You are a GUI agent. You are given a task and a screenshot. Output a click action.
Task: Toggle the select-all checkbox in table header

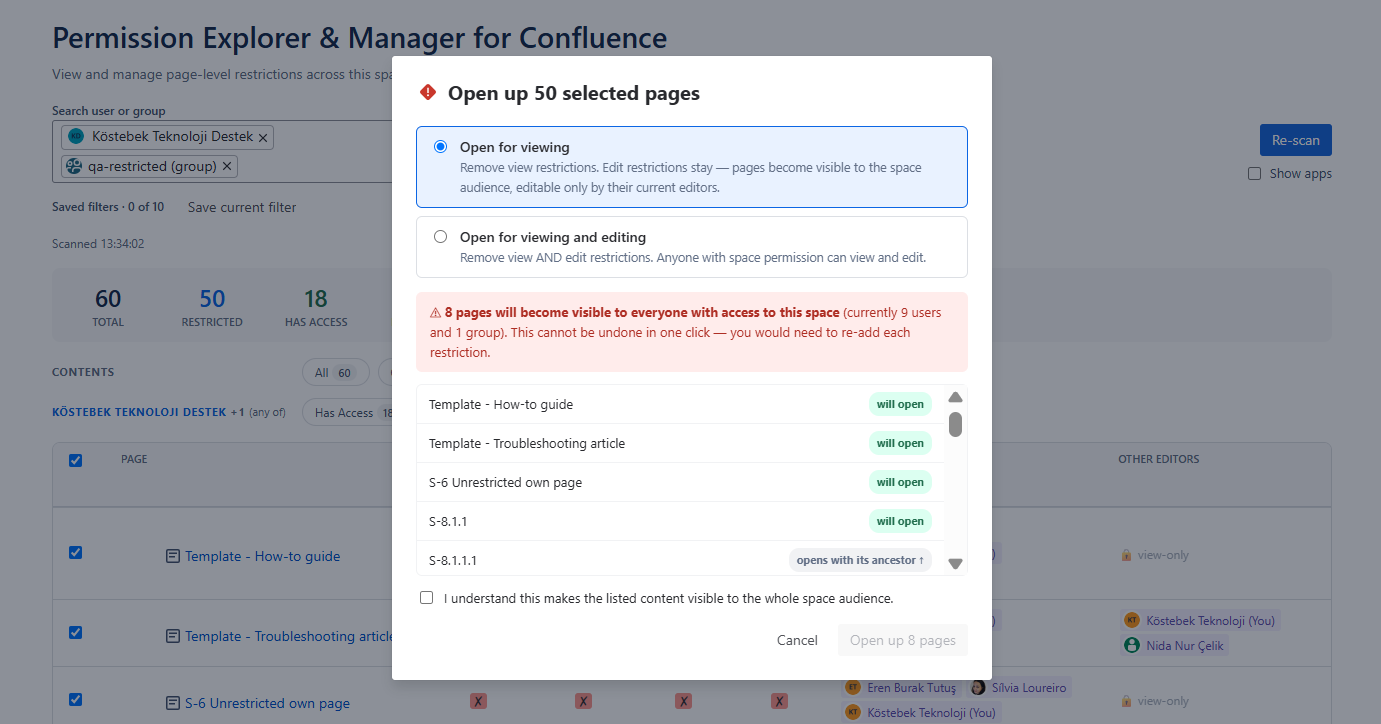pos(75,461)
